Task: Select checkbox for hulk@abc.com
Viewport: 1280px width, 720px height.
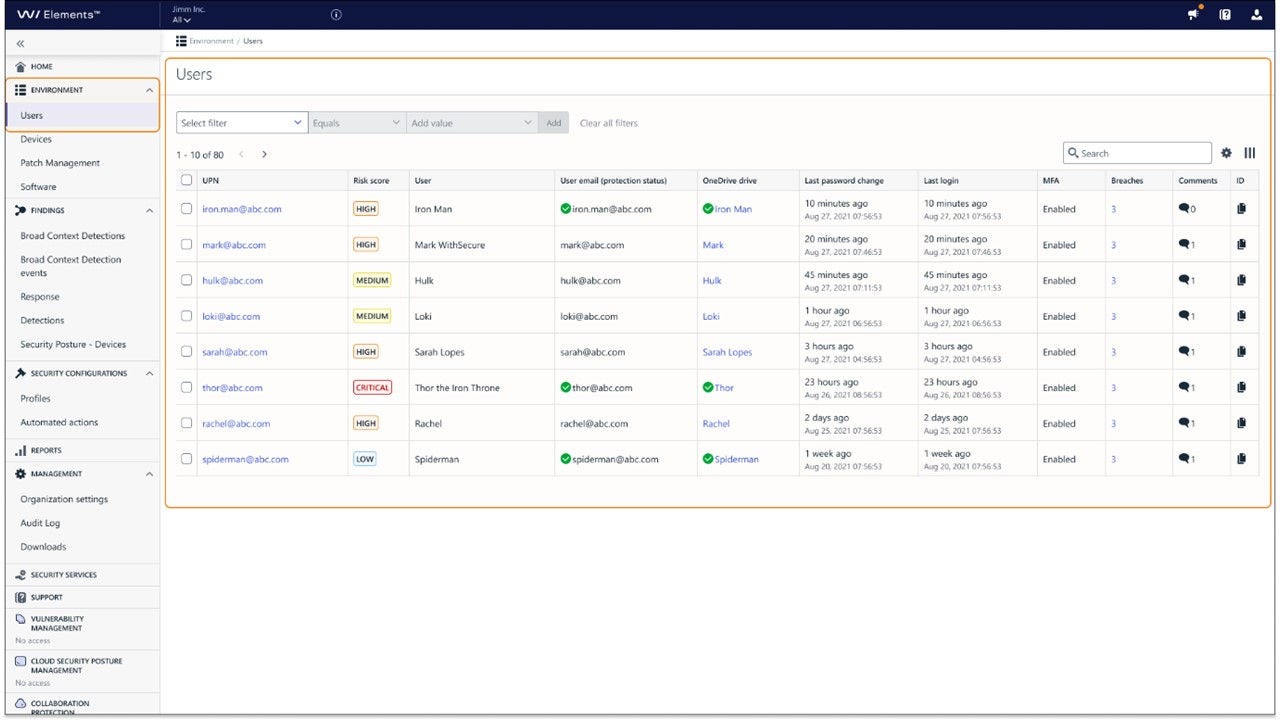Action: (186, 280)
